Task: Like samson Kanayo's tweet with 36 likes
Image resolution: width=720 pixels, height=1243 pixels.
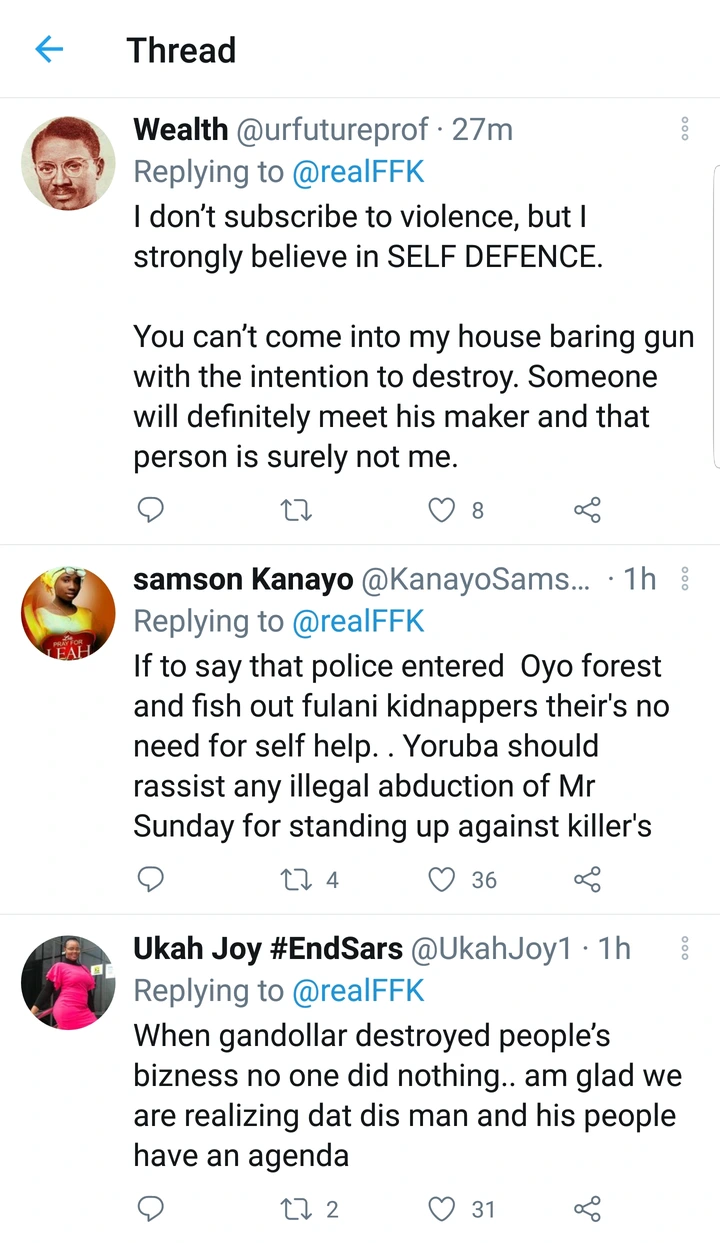Action: [441, 880]
